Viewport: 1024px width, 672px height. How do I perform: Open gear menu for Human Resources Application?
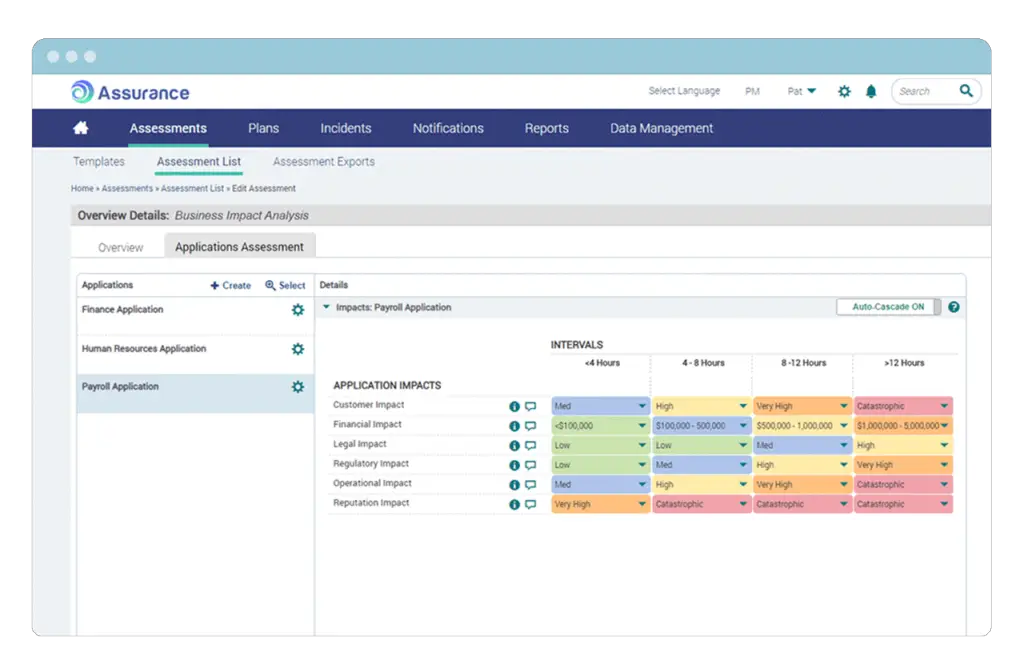(x=298, y=349)
